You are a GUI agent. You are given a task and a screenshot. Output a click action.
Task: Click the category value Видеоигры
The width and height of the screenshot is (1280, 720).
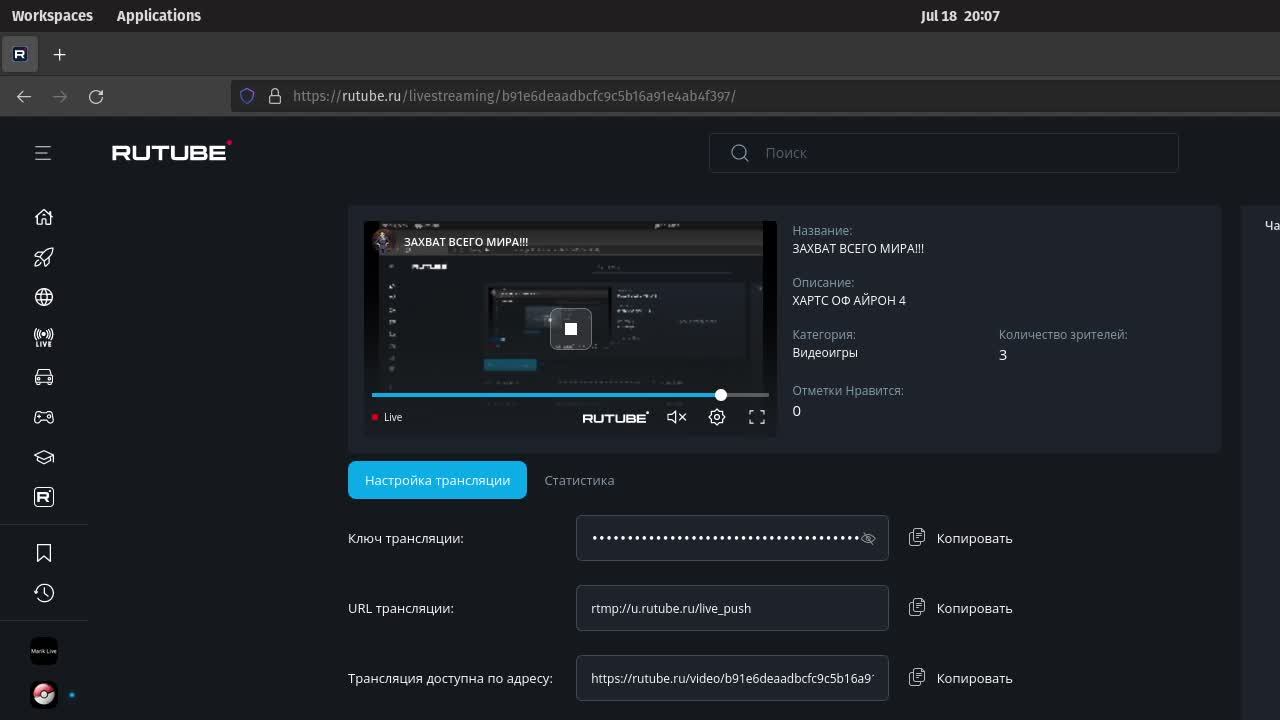point(825,352)
